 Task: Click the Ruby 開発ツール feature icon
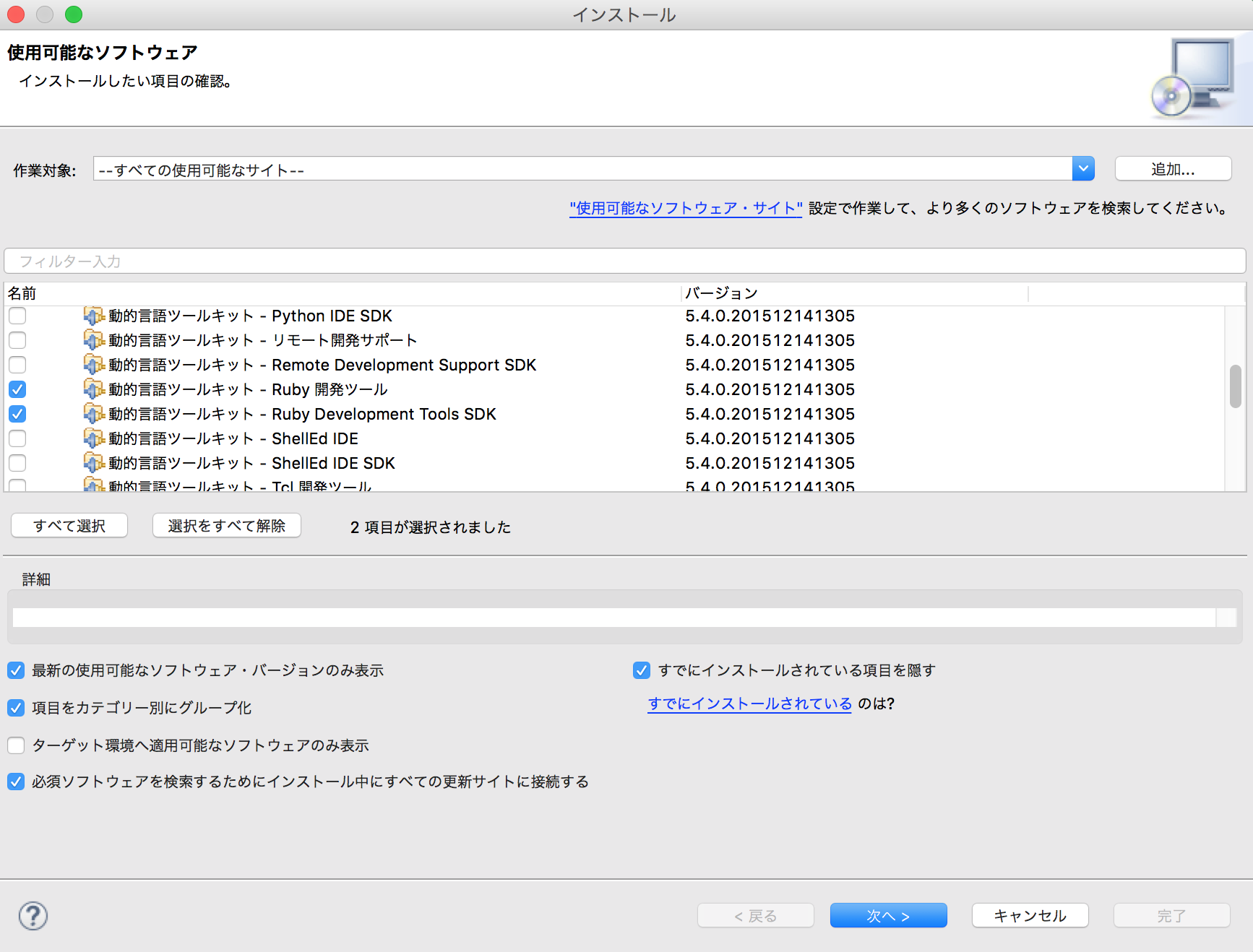pos(95,389)
